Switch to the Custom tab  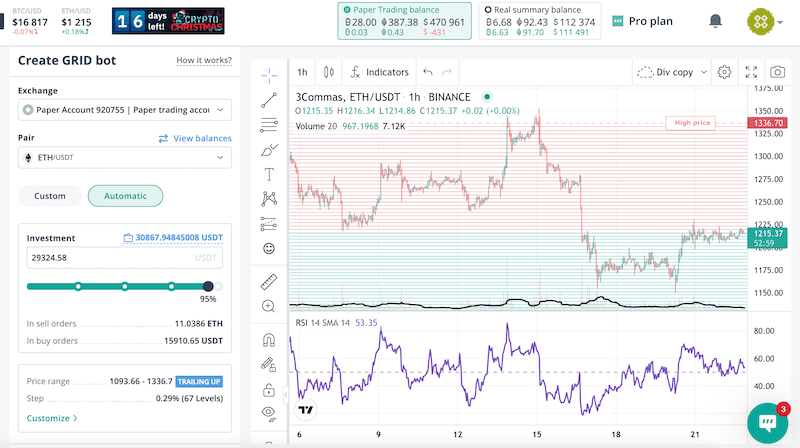(x=50, y=196)
